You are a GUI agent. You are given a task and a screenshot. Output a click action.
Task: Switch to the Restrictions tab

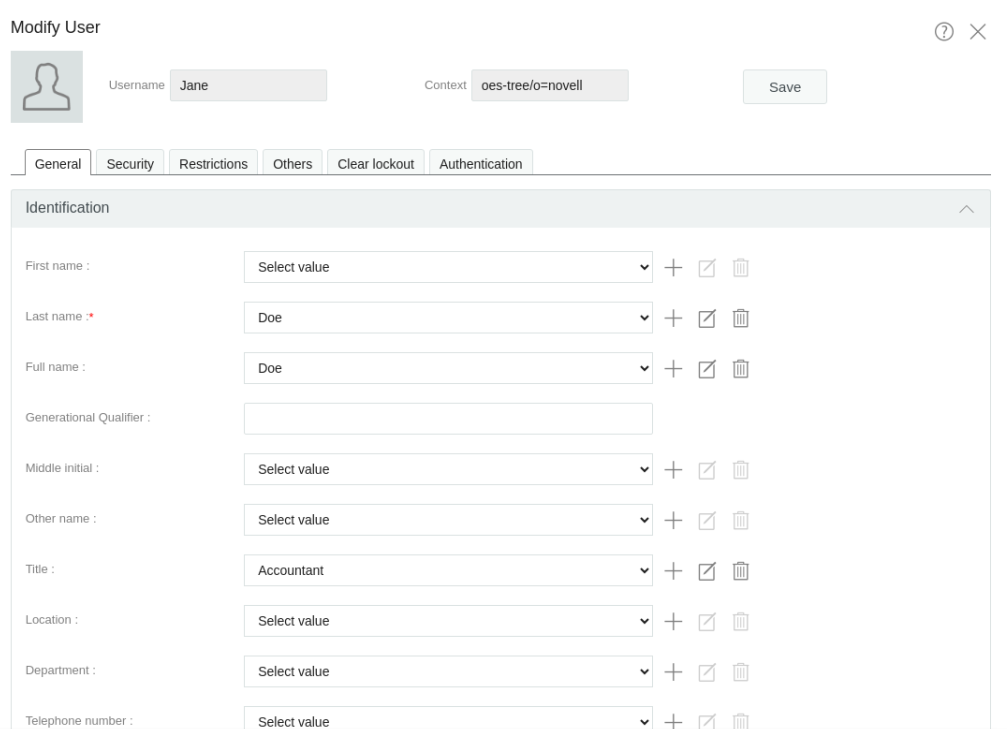tap(213, 163)
